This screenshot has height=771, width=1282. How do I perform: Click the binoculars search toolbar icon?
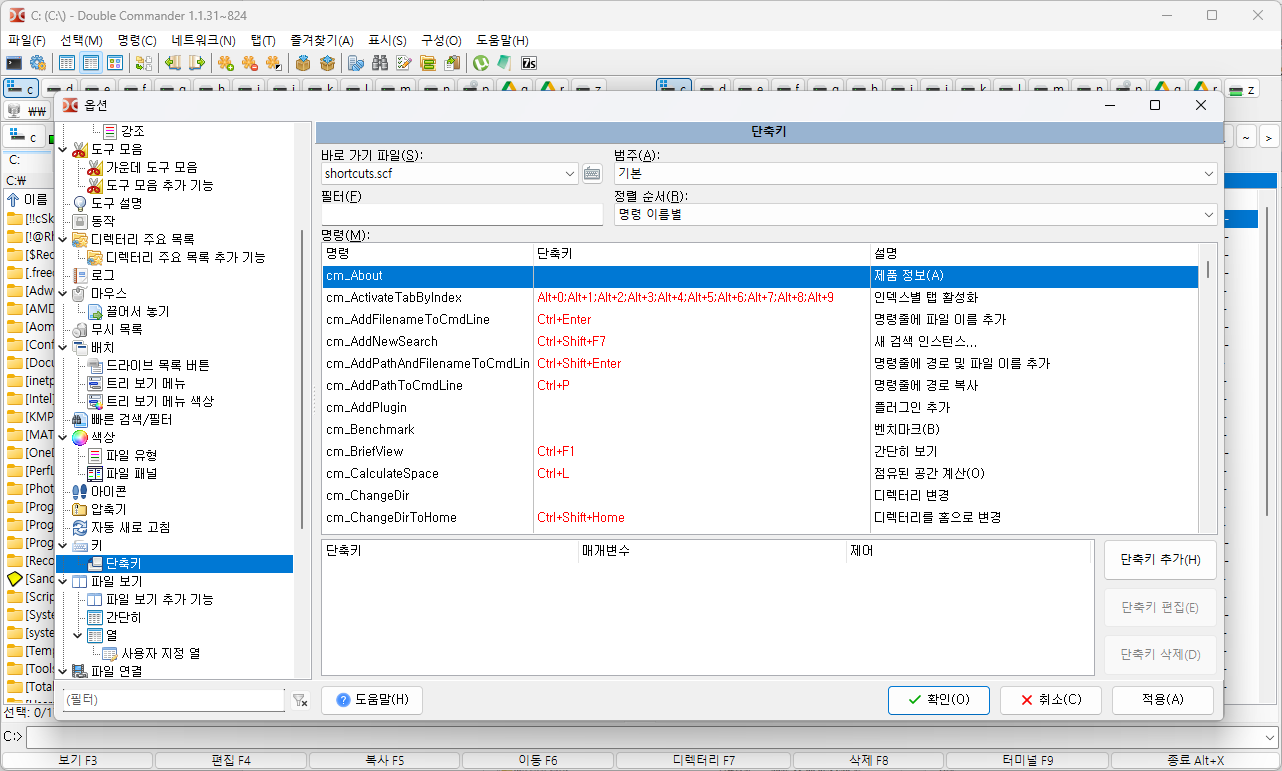[x=380, y=63]
